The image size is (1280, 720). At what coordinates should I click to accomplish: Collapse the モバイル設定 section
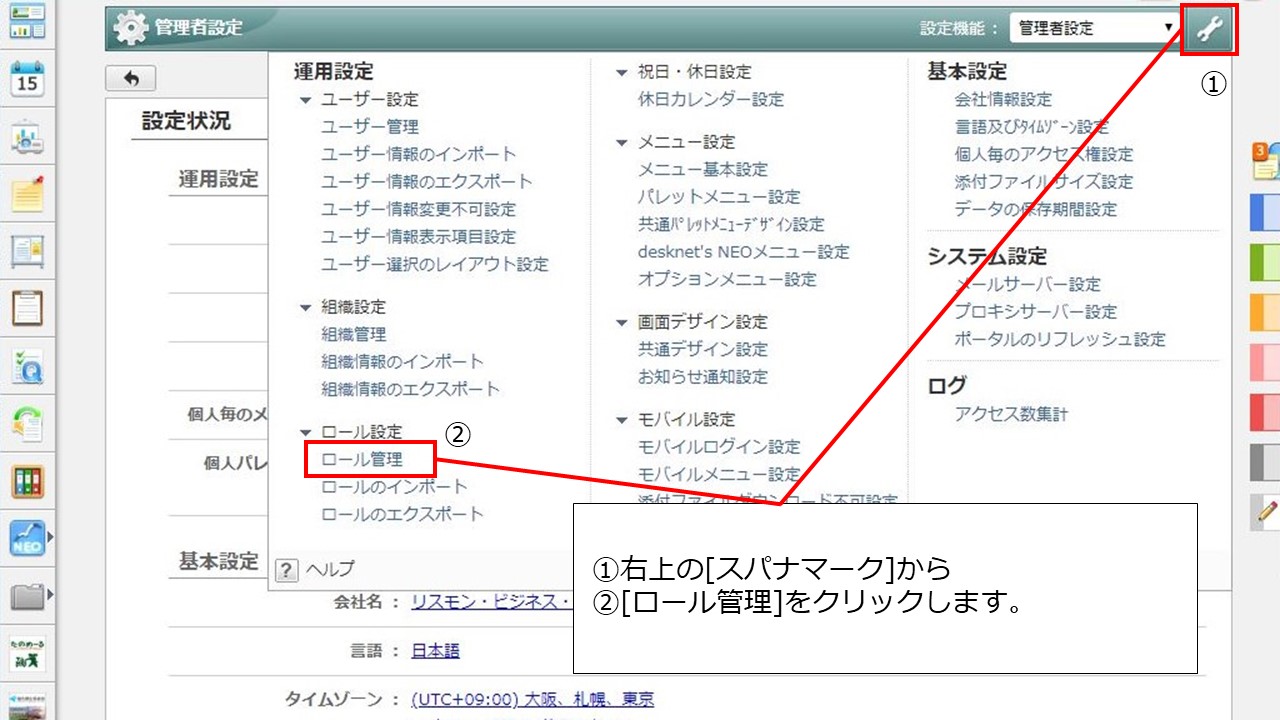coord(622,419)
